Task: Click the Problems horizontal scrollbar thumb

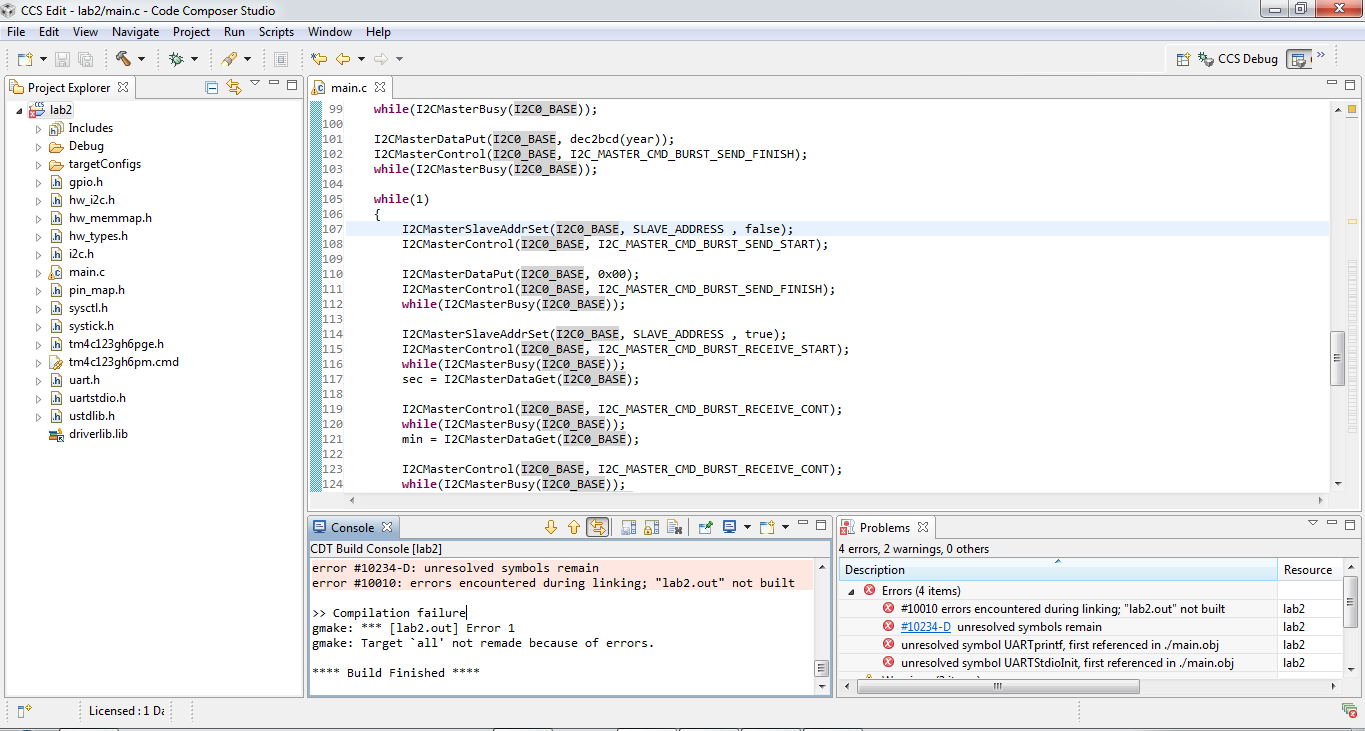Action: click(997, 687)
